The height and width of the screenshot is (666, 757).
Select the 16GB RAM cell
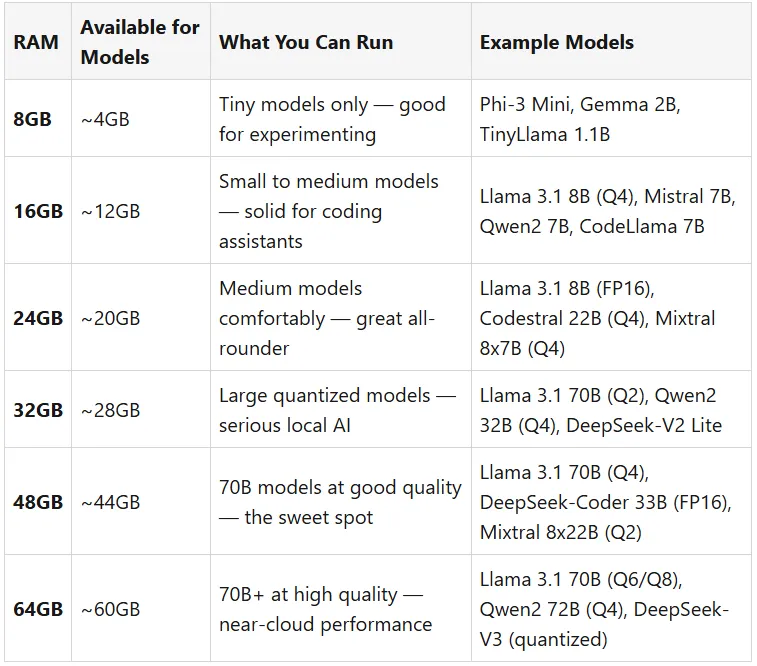(37, 211)
